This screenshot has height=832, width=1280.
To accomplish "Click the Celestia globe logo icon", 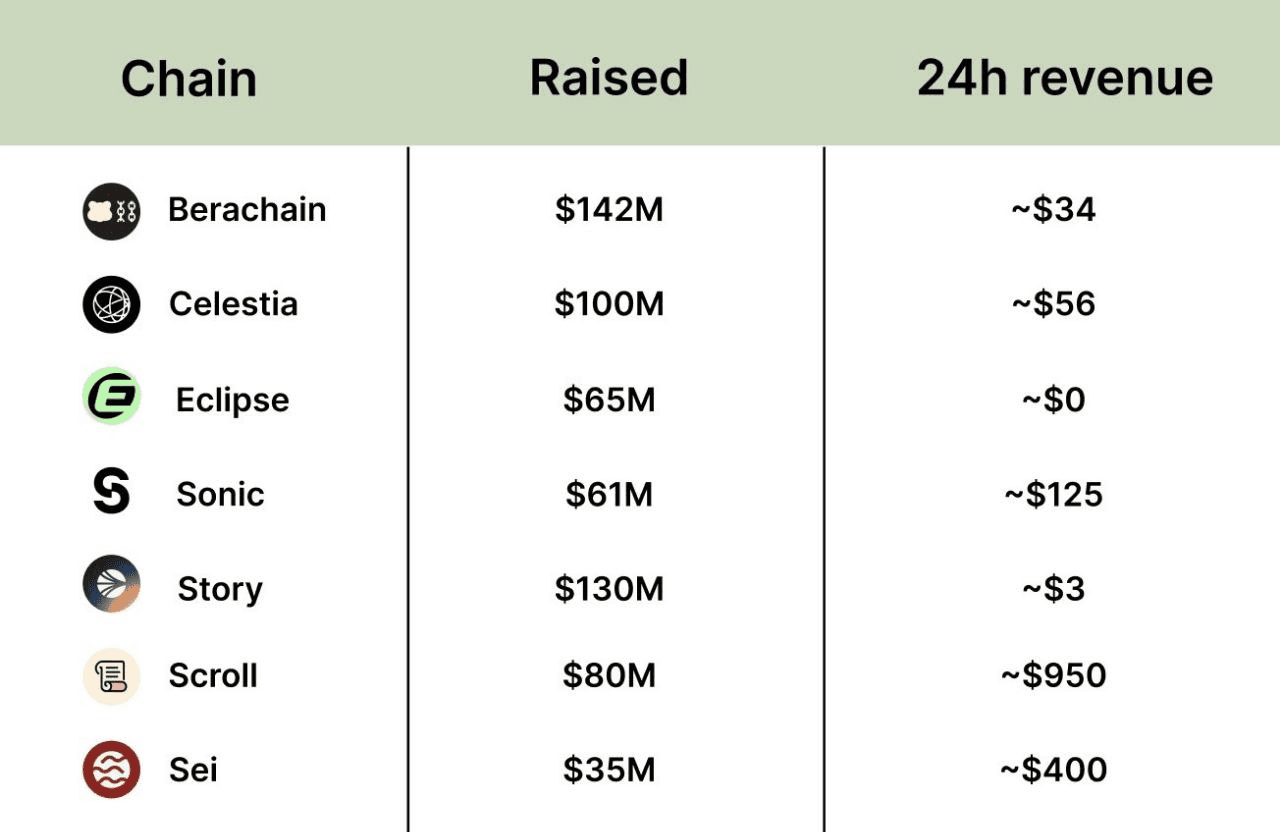I will [111, 304].
